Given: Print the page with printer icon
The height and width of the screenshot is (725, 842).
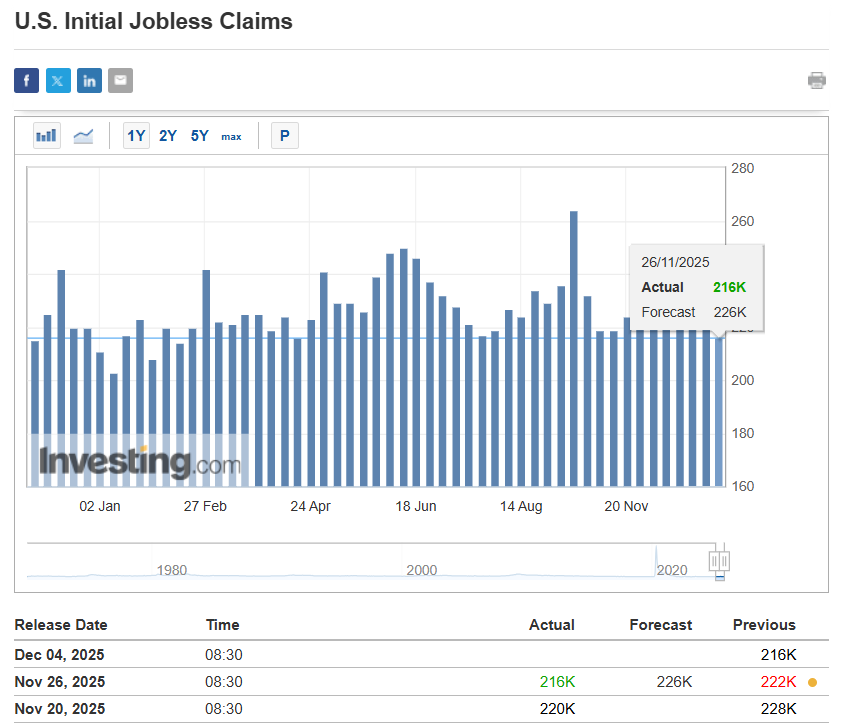Looking at the screenshot, I should coord(817,81).
